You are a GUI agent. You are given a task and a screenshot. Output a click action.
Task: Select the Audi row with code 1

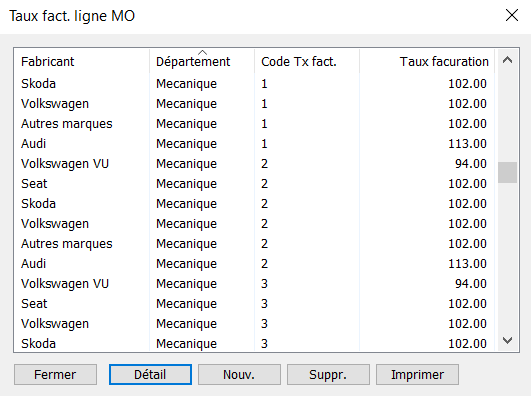coord(254,144)
